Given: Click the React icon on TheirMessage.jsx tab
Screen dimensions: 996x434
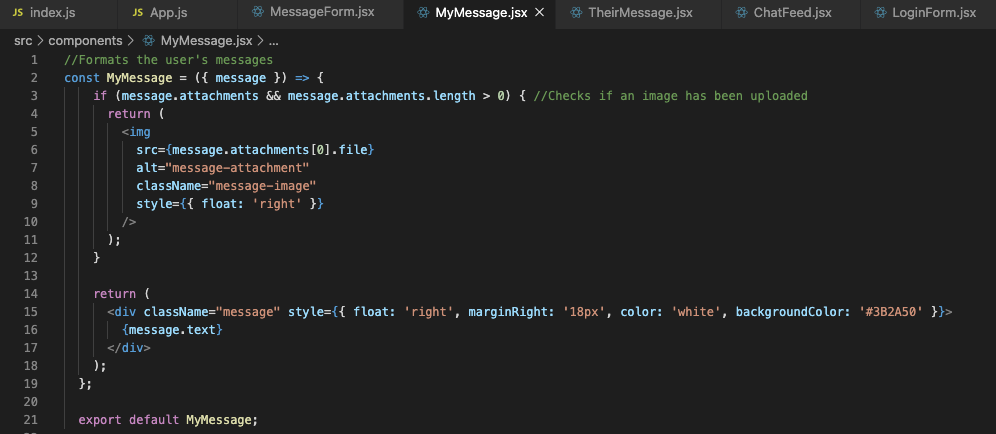Looking at the screenshot, I should click(576, 13).
